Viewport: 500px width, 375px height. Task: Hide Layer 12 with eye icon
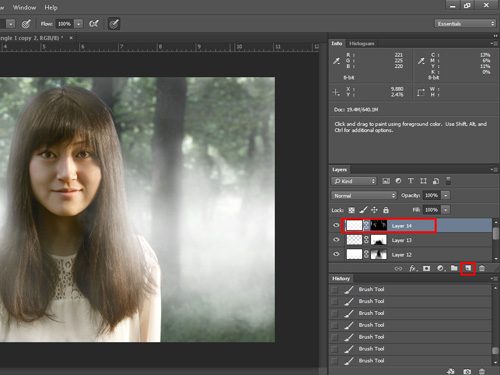pos(336,254)
